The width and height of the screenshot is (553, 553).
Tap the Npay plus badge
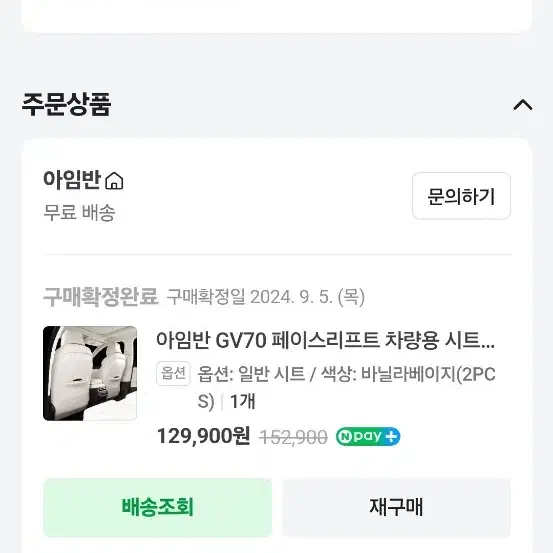coord(368,437)
